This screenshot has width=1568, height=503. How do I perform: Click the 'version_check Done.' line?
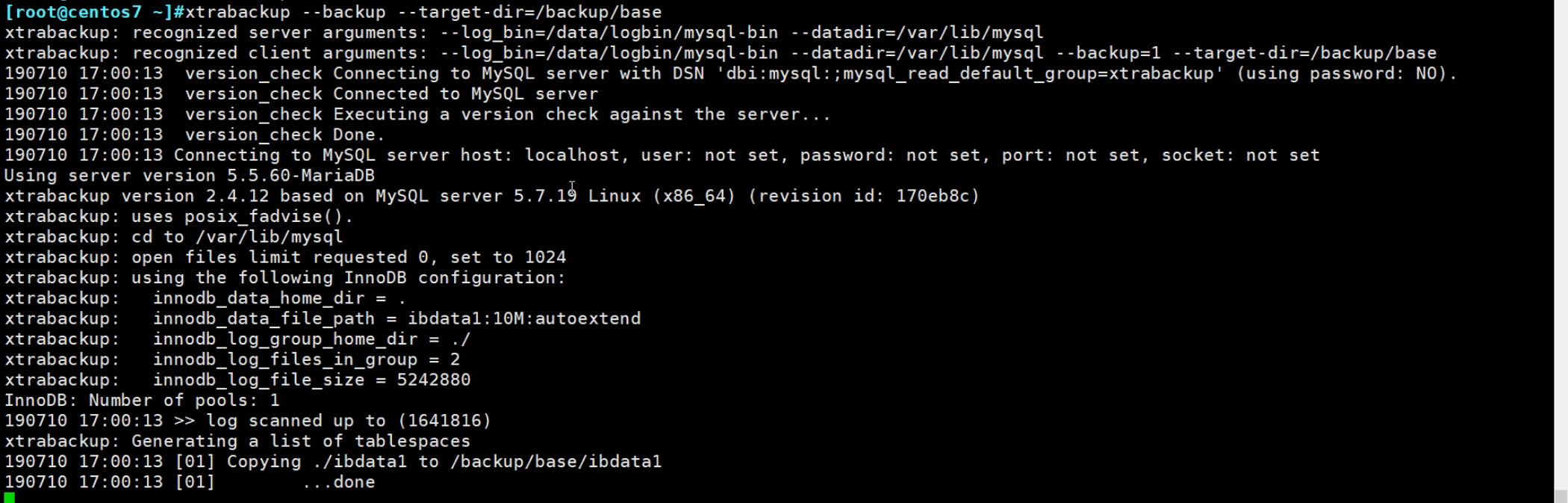pyautogui.click(x=284, y=135)
